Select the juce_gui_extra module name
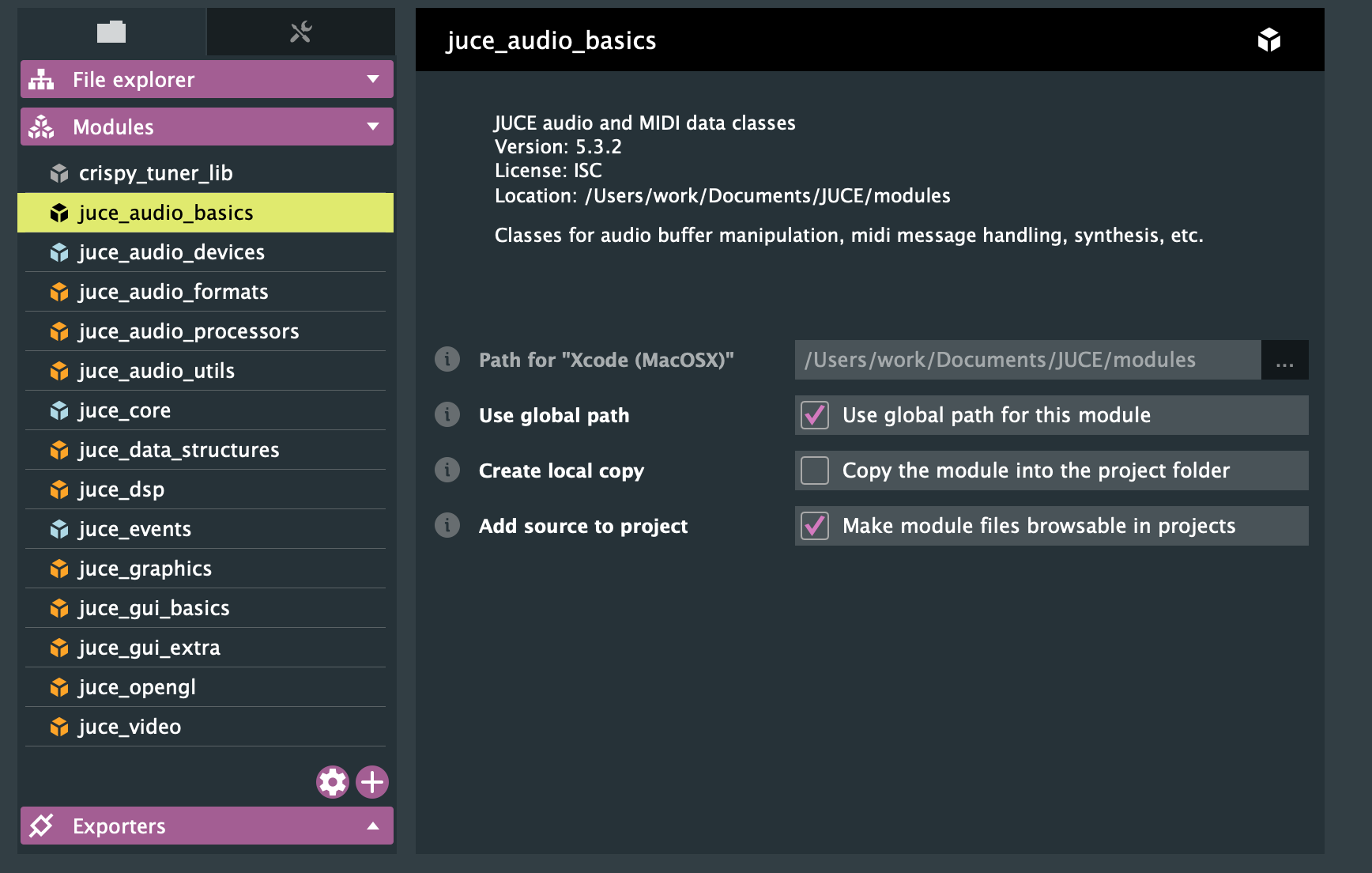 pyautogui.click(x=149, y=648)
